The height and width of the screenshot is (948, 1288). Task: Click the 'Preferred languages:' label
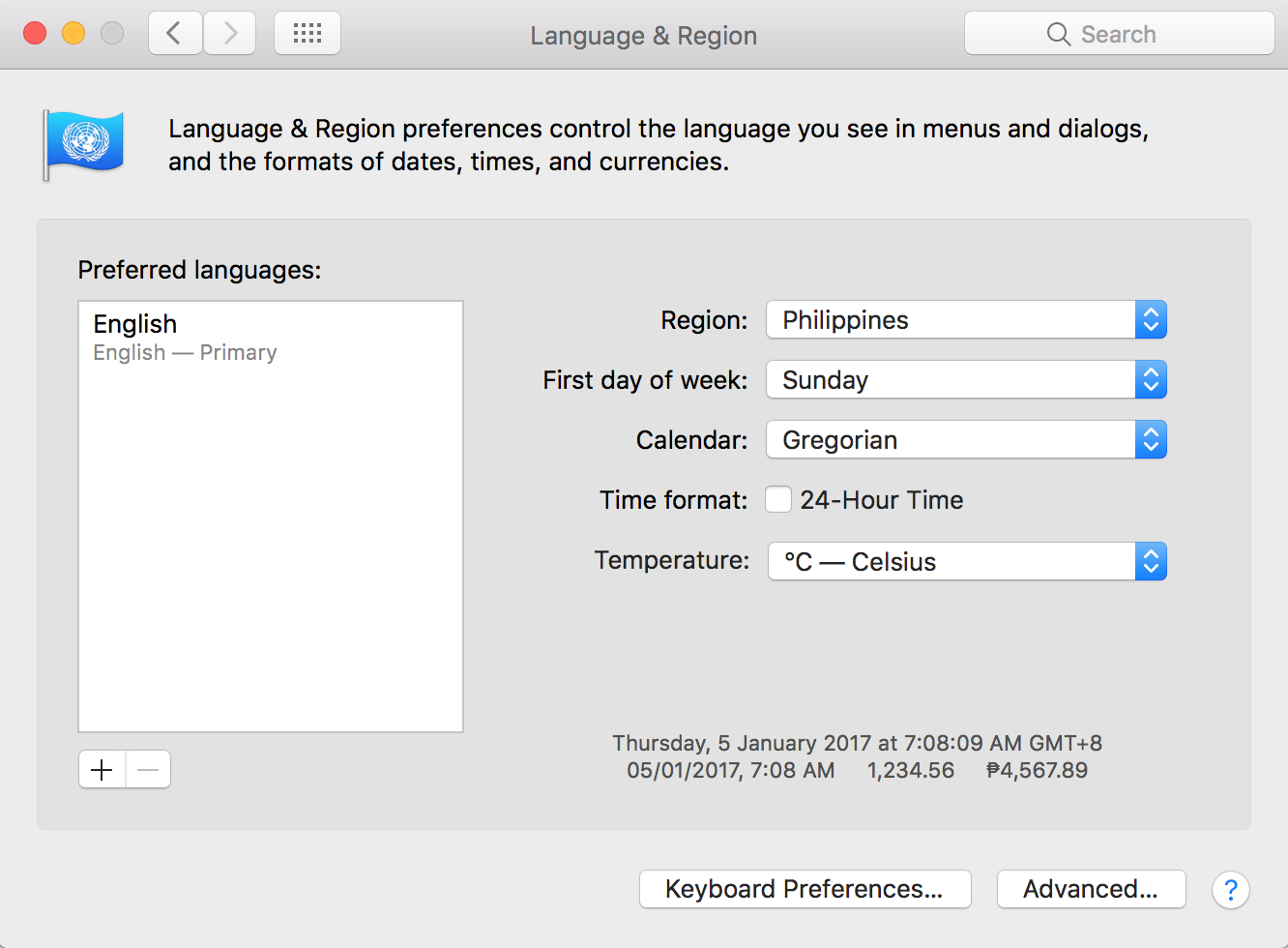click(x=199, y=270)
